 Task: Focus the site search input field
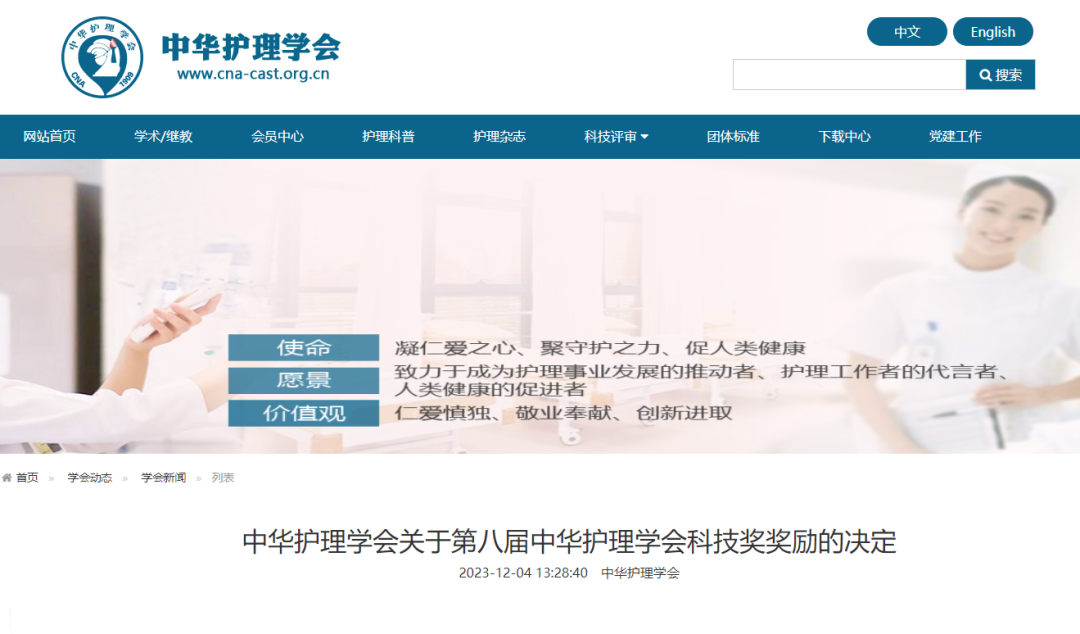(x=849, y=74)
